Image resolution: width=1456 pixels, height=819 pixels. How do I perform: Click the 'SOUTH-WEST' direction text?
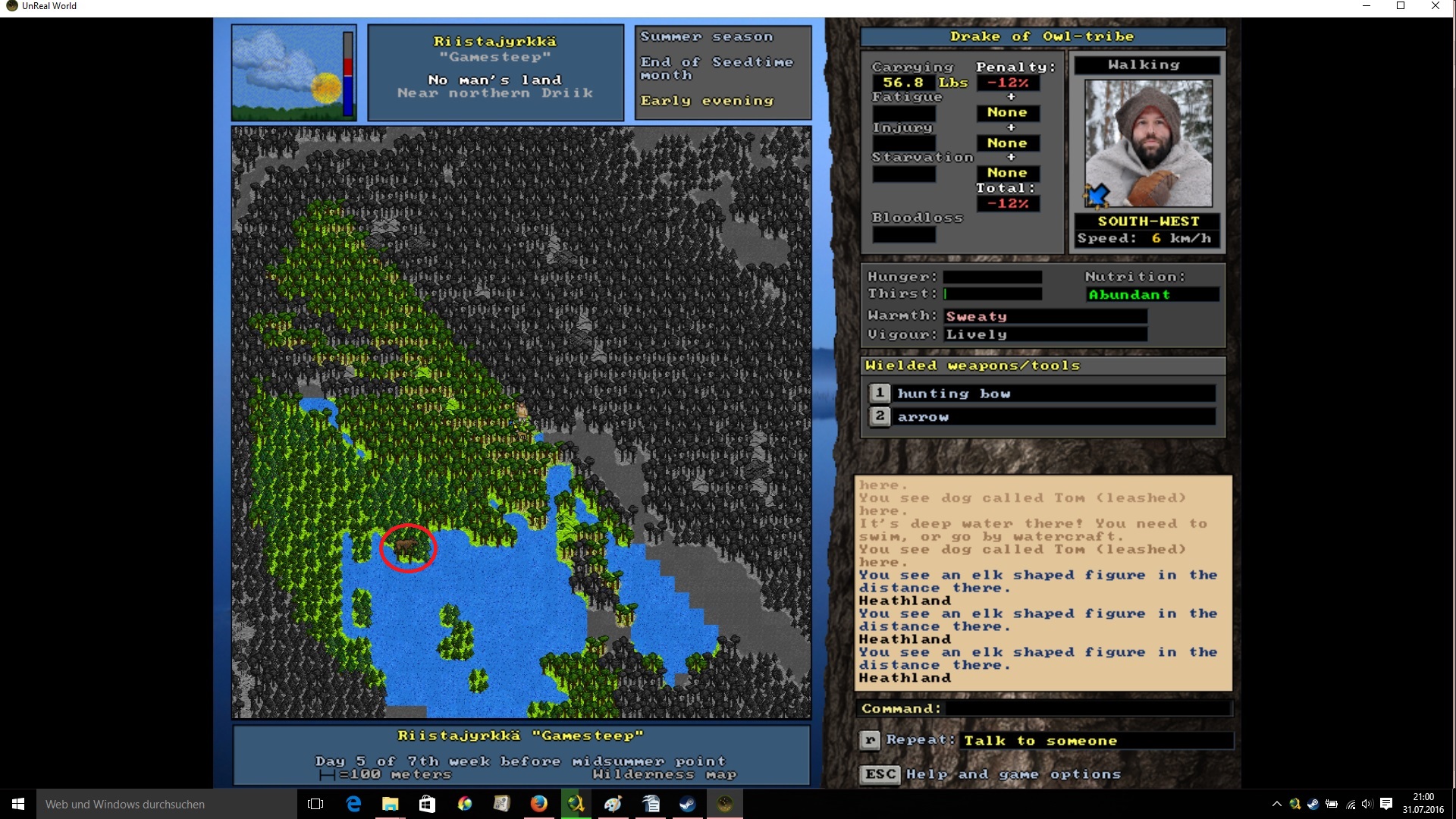click(x=1148, y=221)
